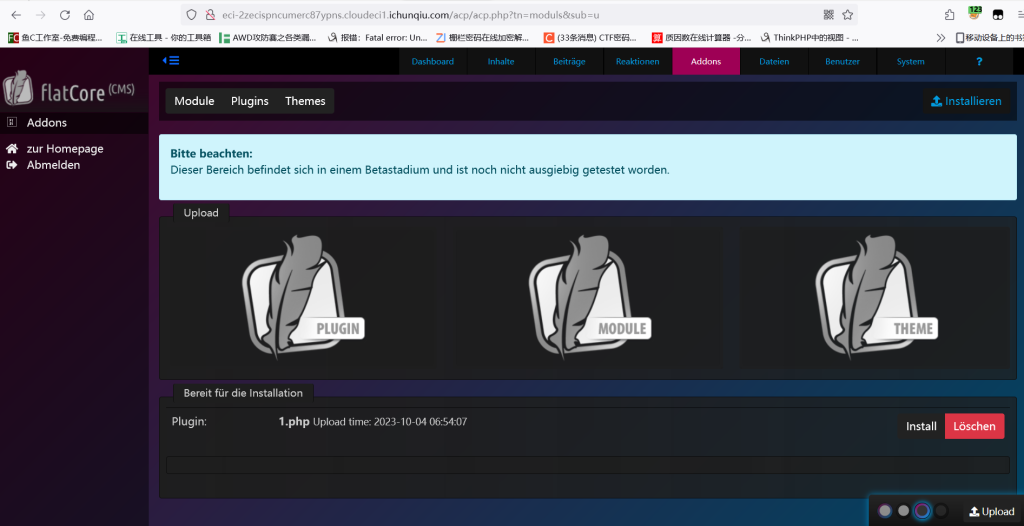The image size is (1024, 526).
Task: Expand the hidden bookmarks overflow chevron
Action: (941, 38)
